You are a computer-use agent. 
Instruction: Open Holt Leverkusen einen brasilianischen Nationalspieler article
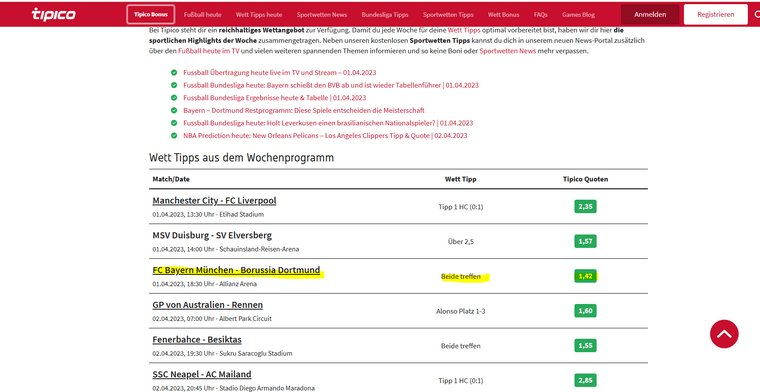328,123
